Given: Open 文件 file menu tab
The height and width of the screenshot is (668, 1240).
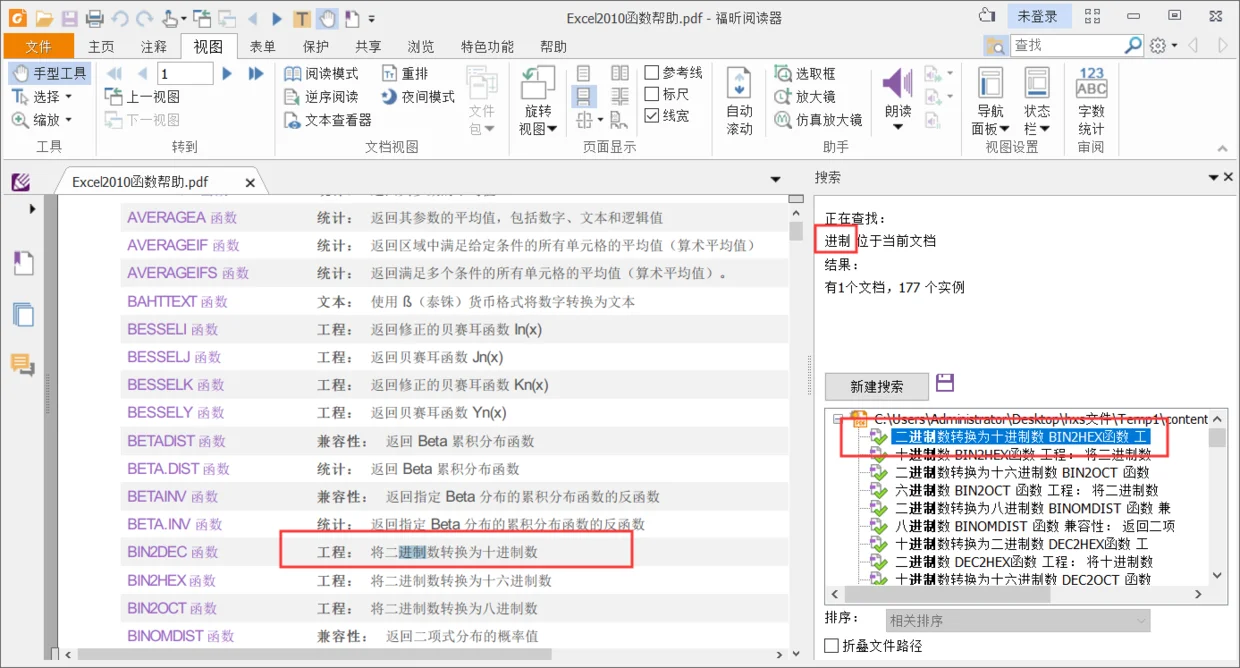Looking at the screenshot, I should tap(39, 47).
